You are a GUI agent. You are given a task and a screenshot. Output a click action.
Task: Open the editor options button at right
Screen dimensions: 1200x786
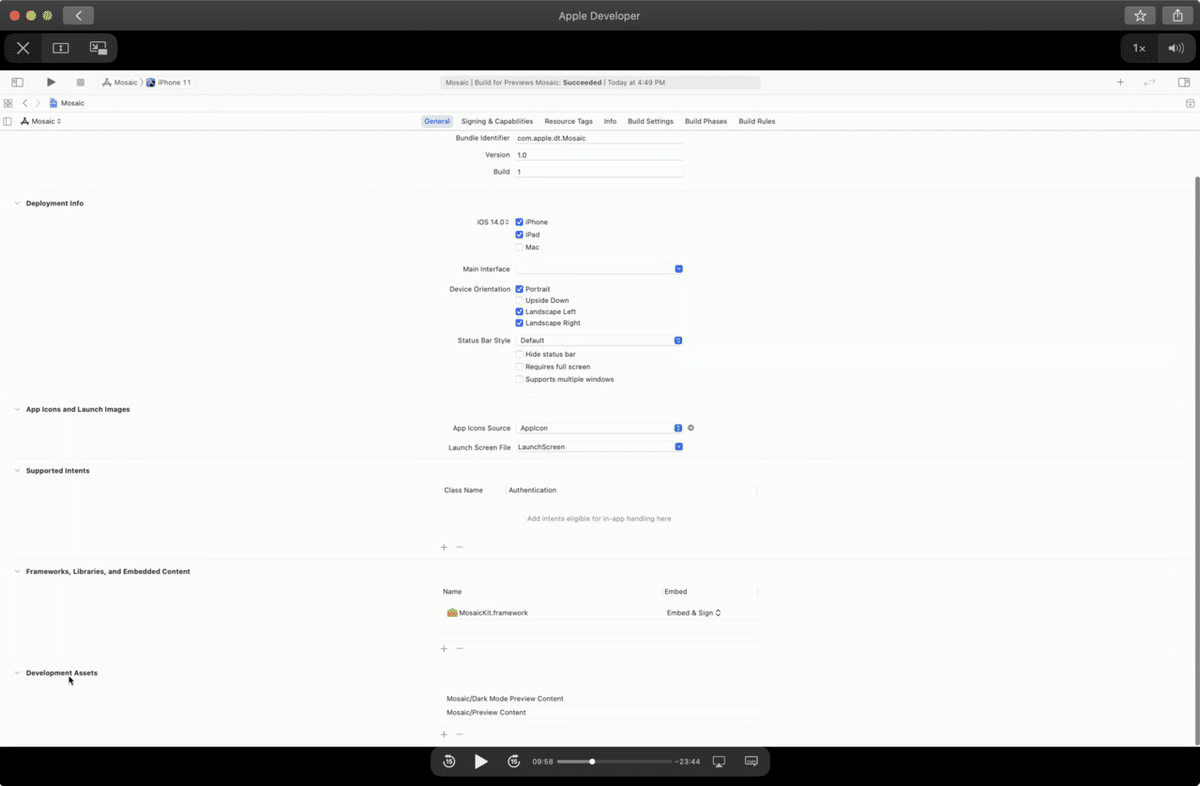[1190, 103]
